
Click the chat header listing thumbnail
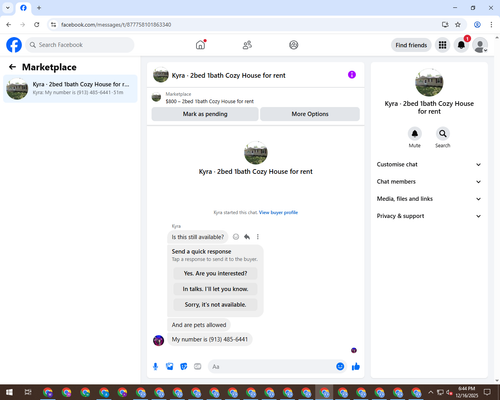click(161, 75)
